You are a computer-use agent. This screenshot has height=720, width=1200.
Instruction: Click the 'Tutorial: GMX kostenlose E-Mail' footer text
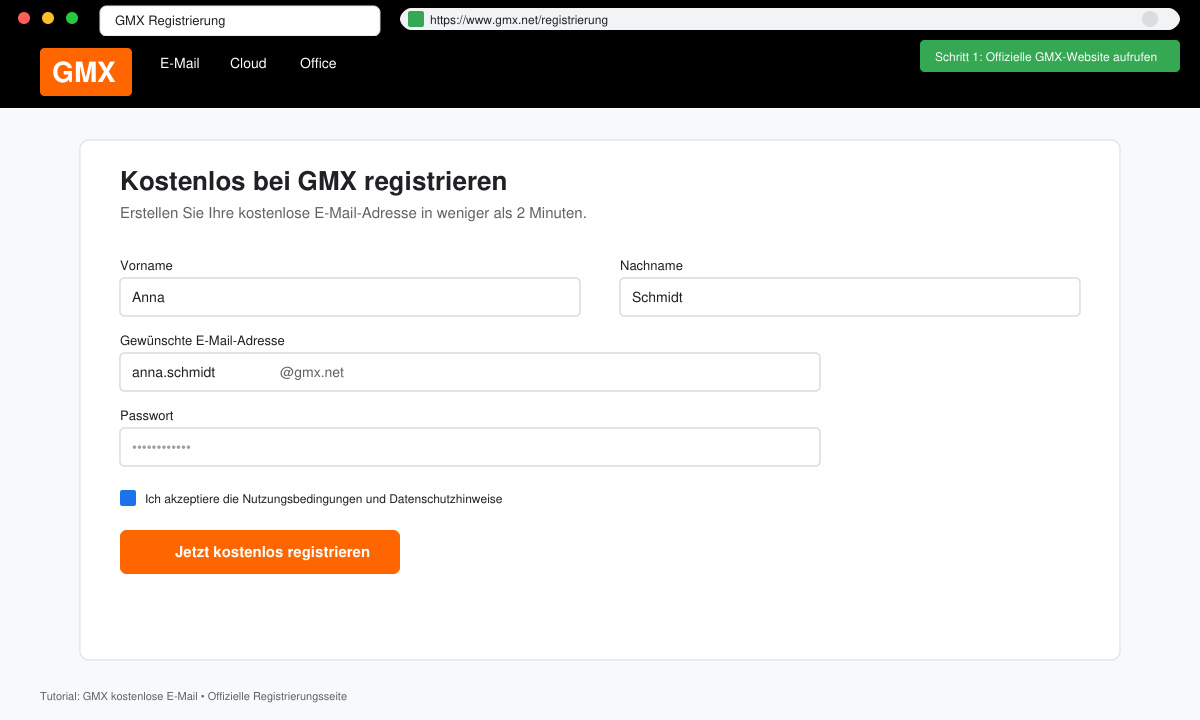(x=193, y=696)
